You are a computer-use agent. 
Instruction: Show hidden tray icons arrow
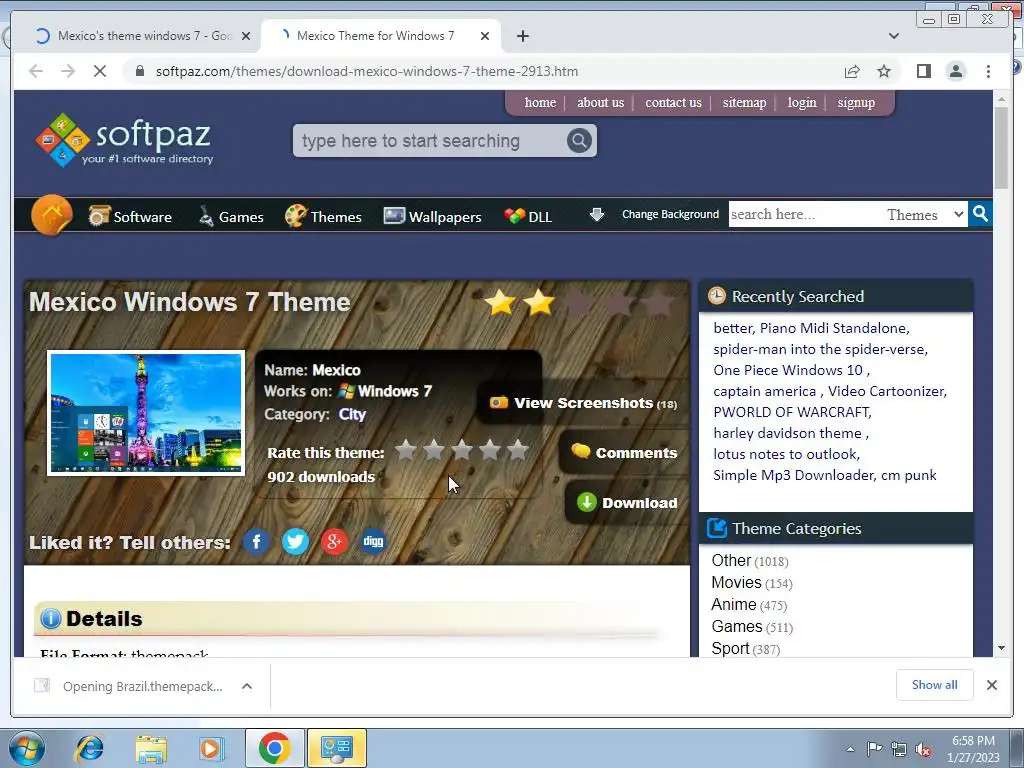[850, 749]
